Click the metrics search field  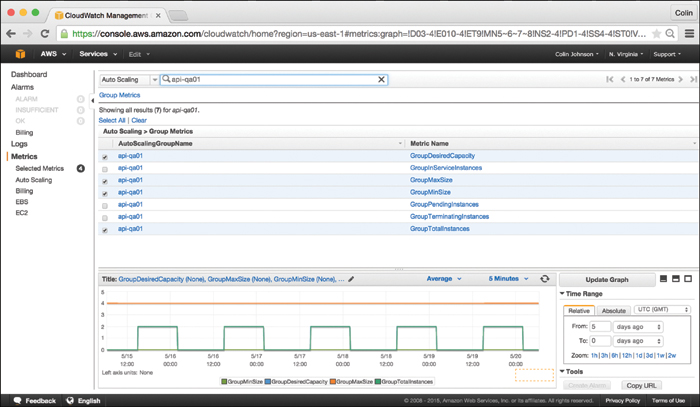[274, 79]
